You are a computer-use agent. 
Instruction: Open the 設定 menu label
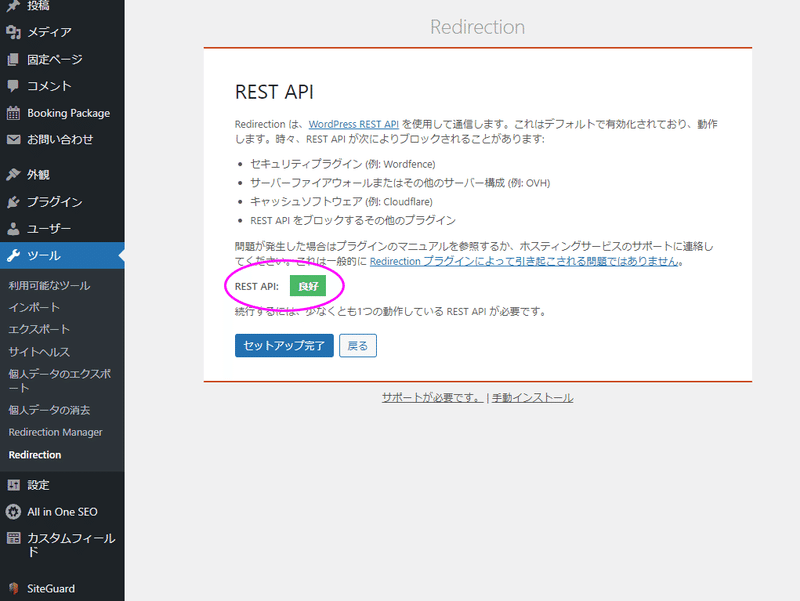38,485
